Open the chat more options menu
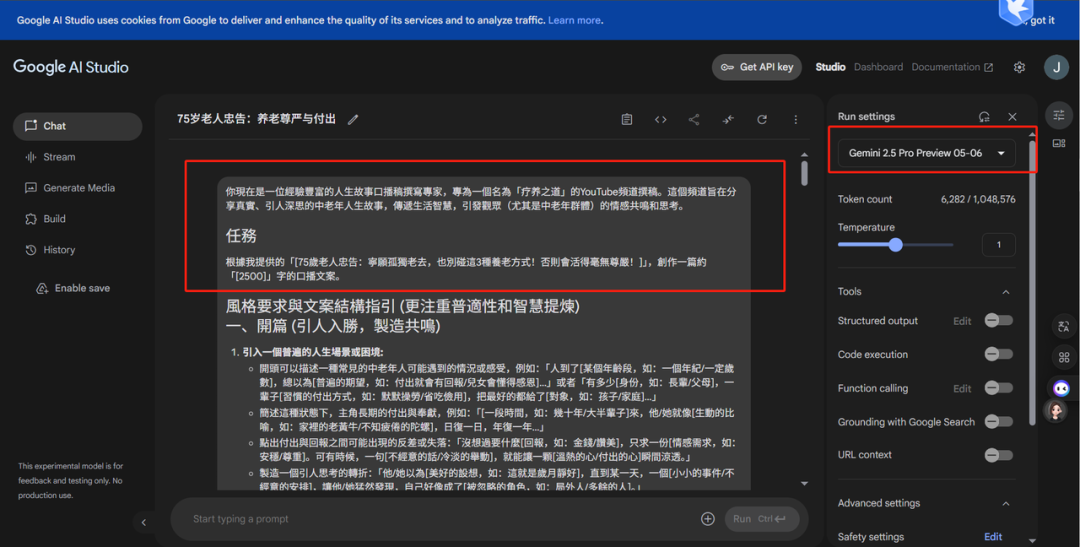The height and width of the screenshot is (547, 1080). tap(796, 120)
